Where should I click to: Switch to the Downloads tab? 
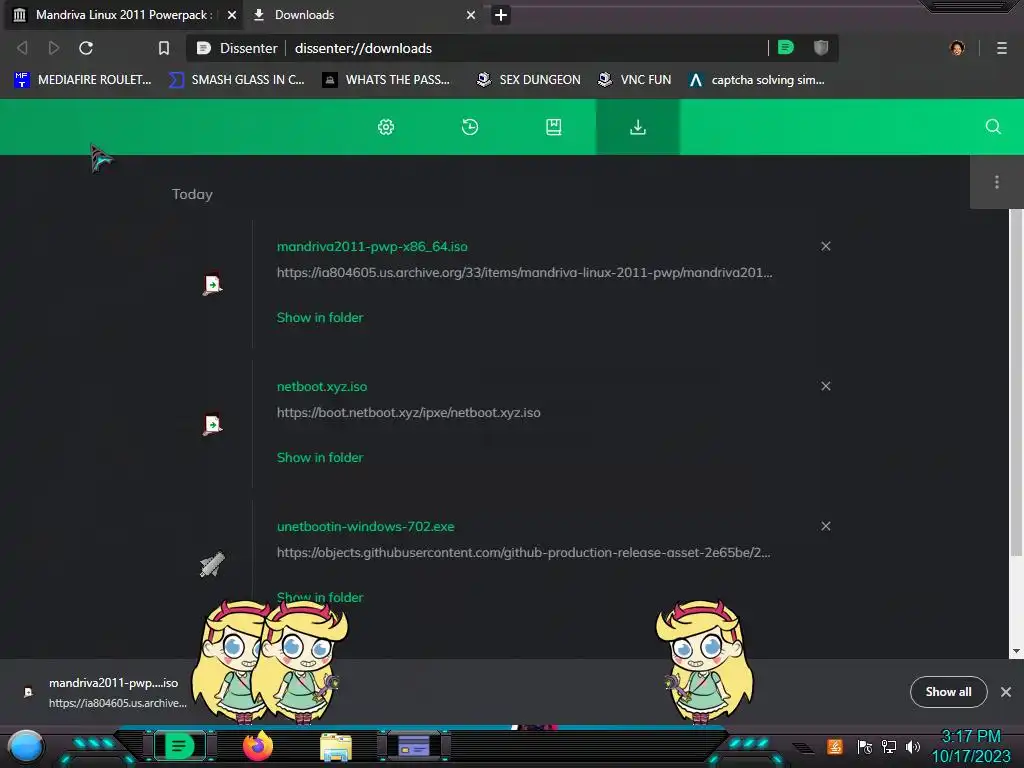click(x=363, y=14)
